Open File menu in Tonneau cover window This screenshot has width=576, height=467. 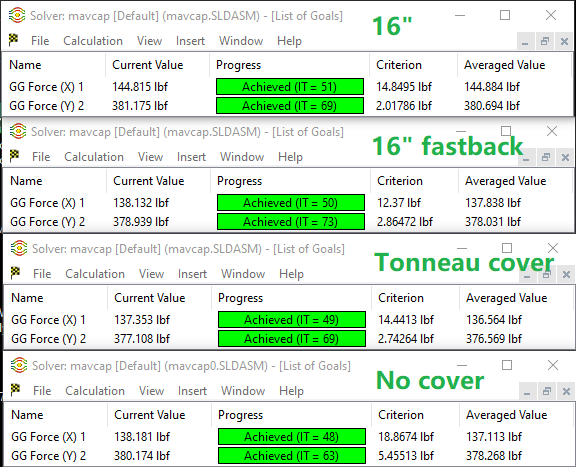pos(42,274)
